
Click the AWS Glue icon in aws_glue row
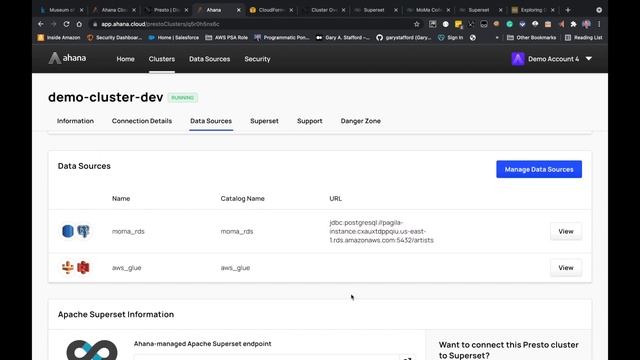click(68, 267)
